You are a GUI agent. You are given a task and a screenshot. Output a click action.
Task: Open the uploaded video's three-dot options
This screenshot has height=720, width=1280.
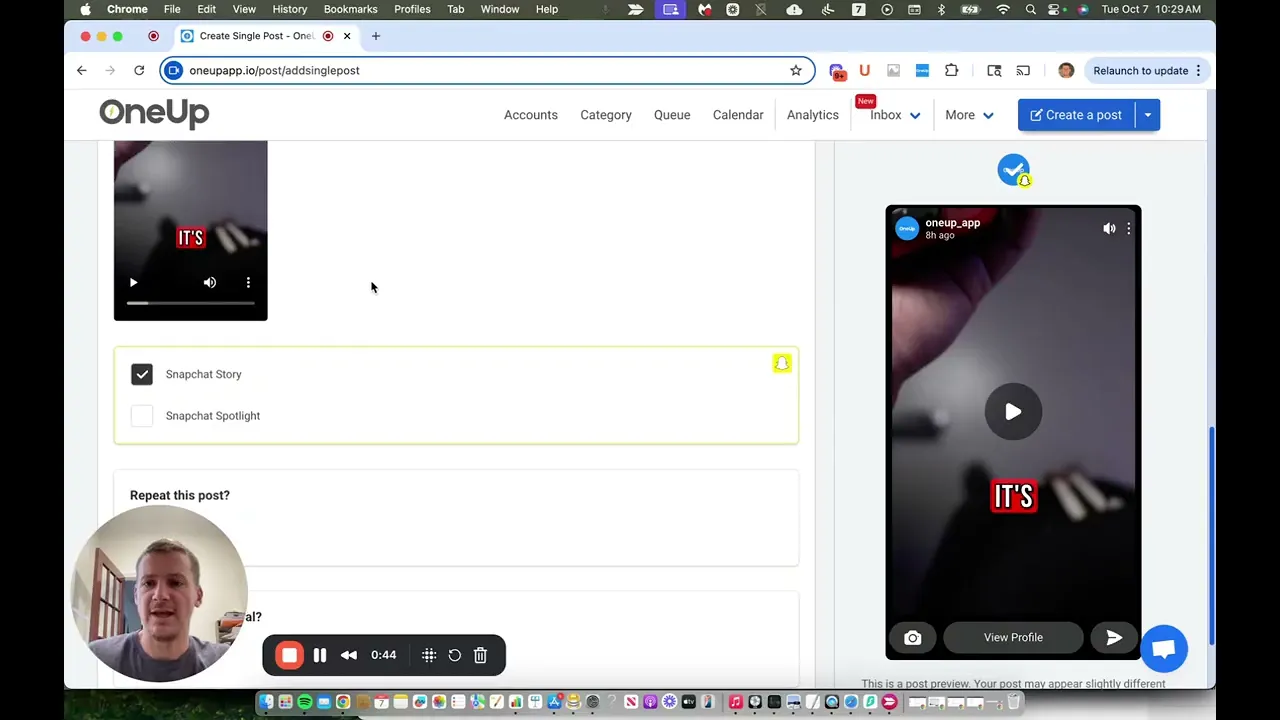click(248, 283)
